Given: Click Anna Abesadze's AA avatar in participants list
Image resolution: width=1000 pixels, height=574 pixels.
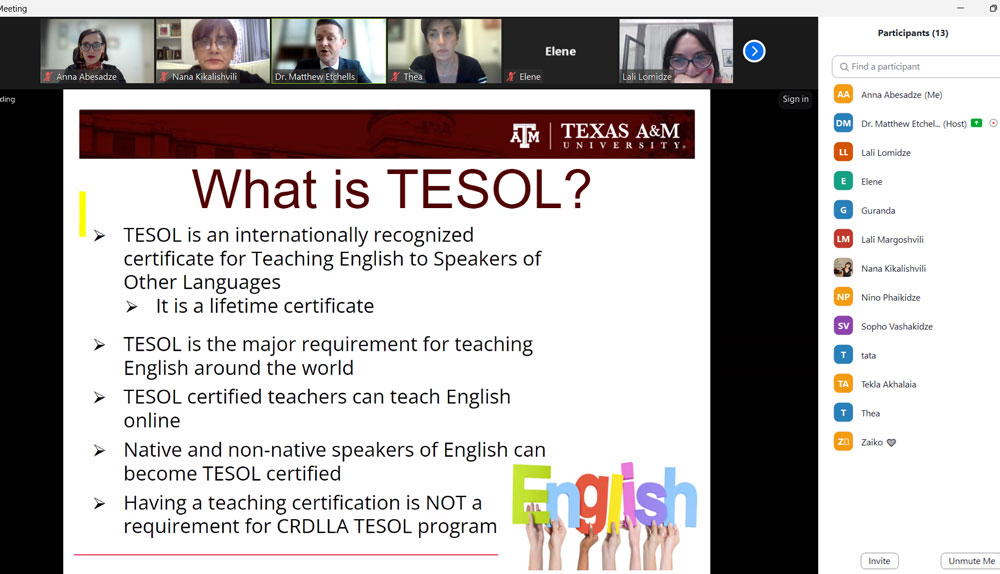Looking at the screenshot, I should click(843, 94).
